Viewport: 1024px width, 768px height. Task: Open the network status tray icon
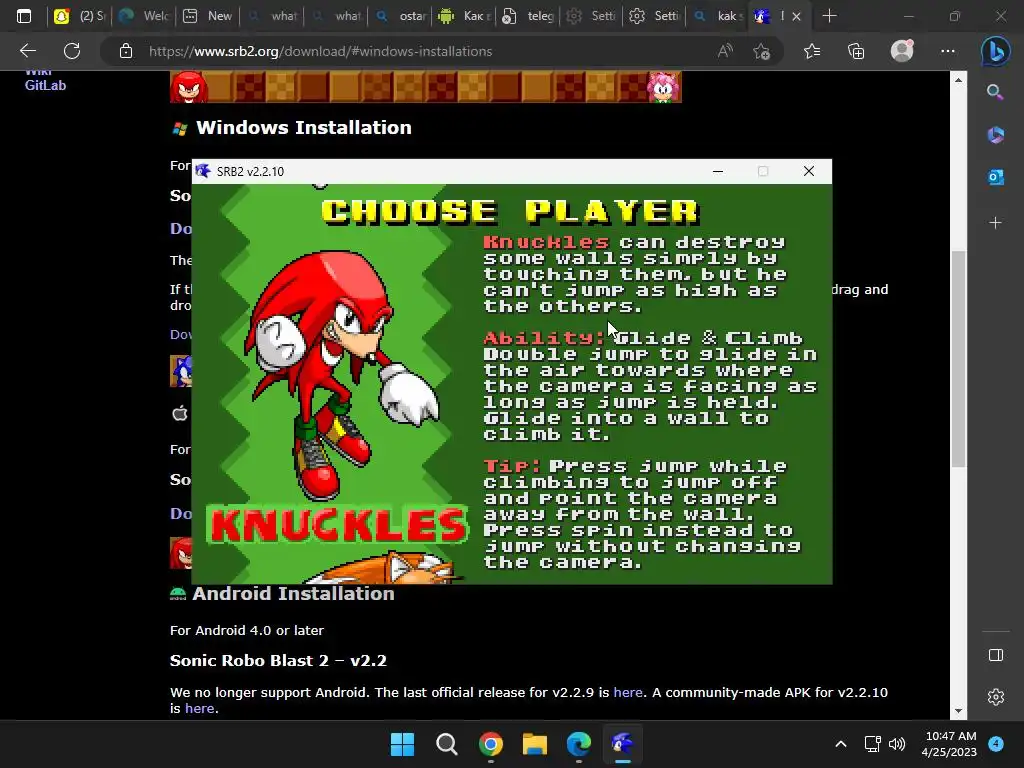coord(872,744)
